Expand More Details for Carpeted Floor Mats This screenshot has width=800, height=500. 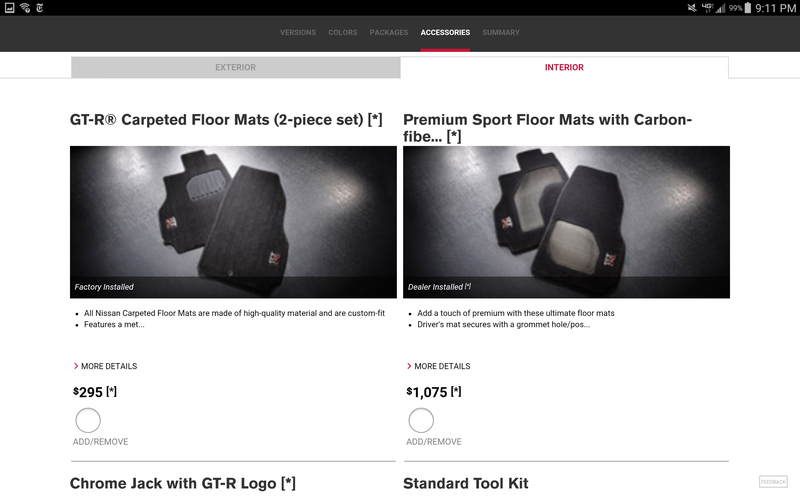[106, 366]
